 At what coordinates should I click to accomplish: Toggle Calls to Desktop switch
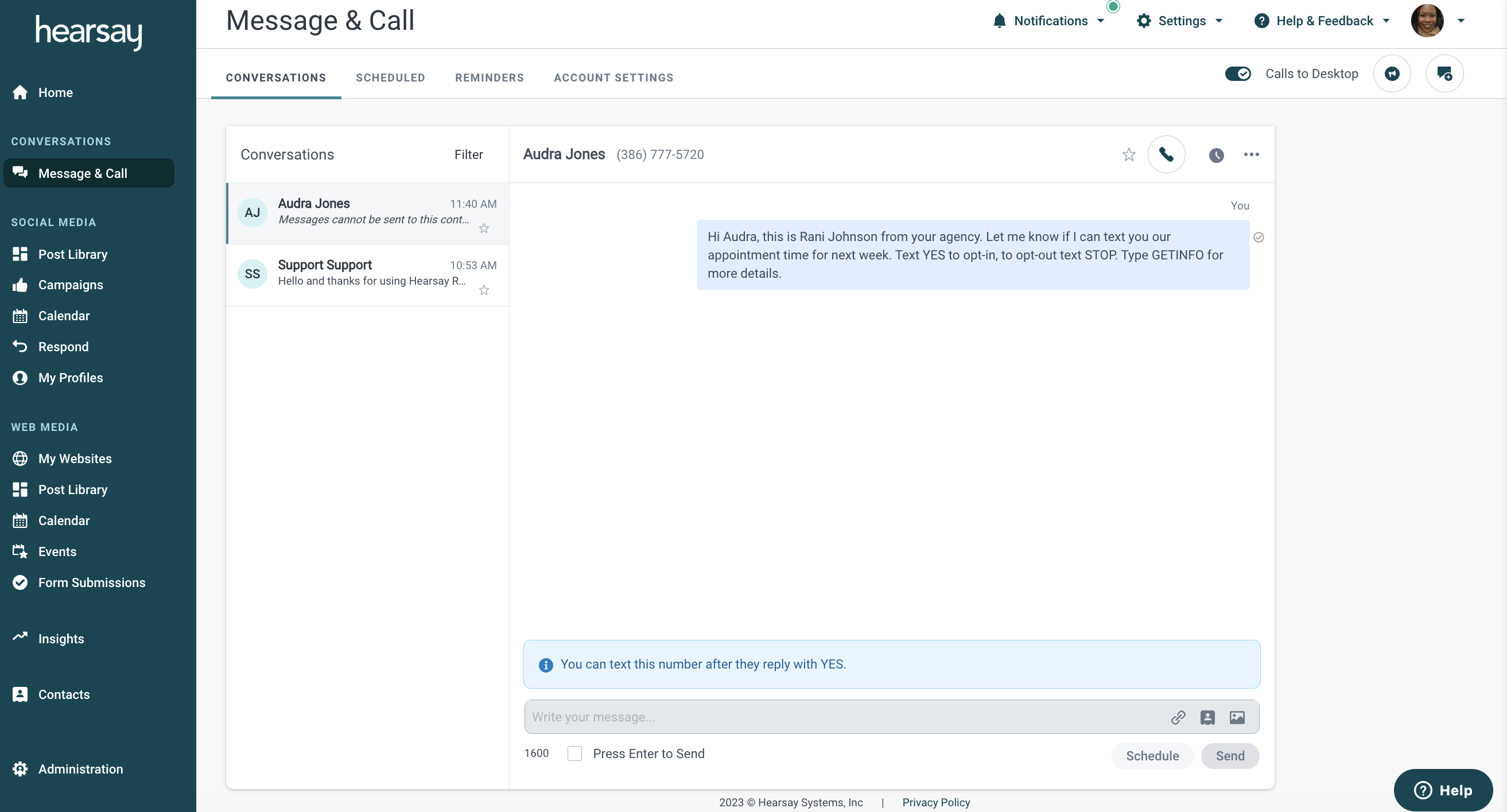[x=1237, y=73]
